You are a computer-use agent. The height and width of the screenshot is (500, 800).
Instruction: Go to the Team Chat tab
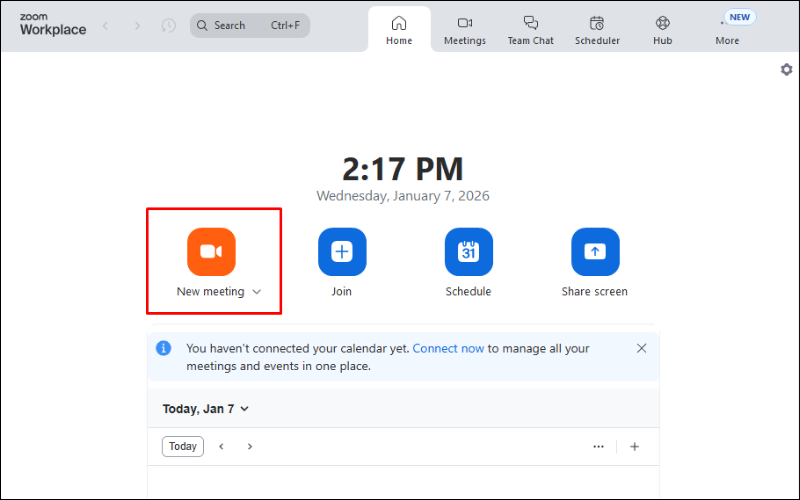pos(531,30)
